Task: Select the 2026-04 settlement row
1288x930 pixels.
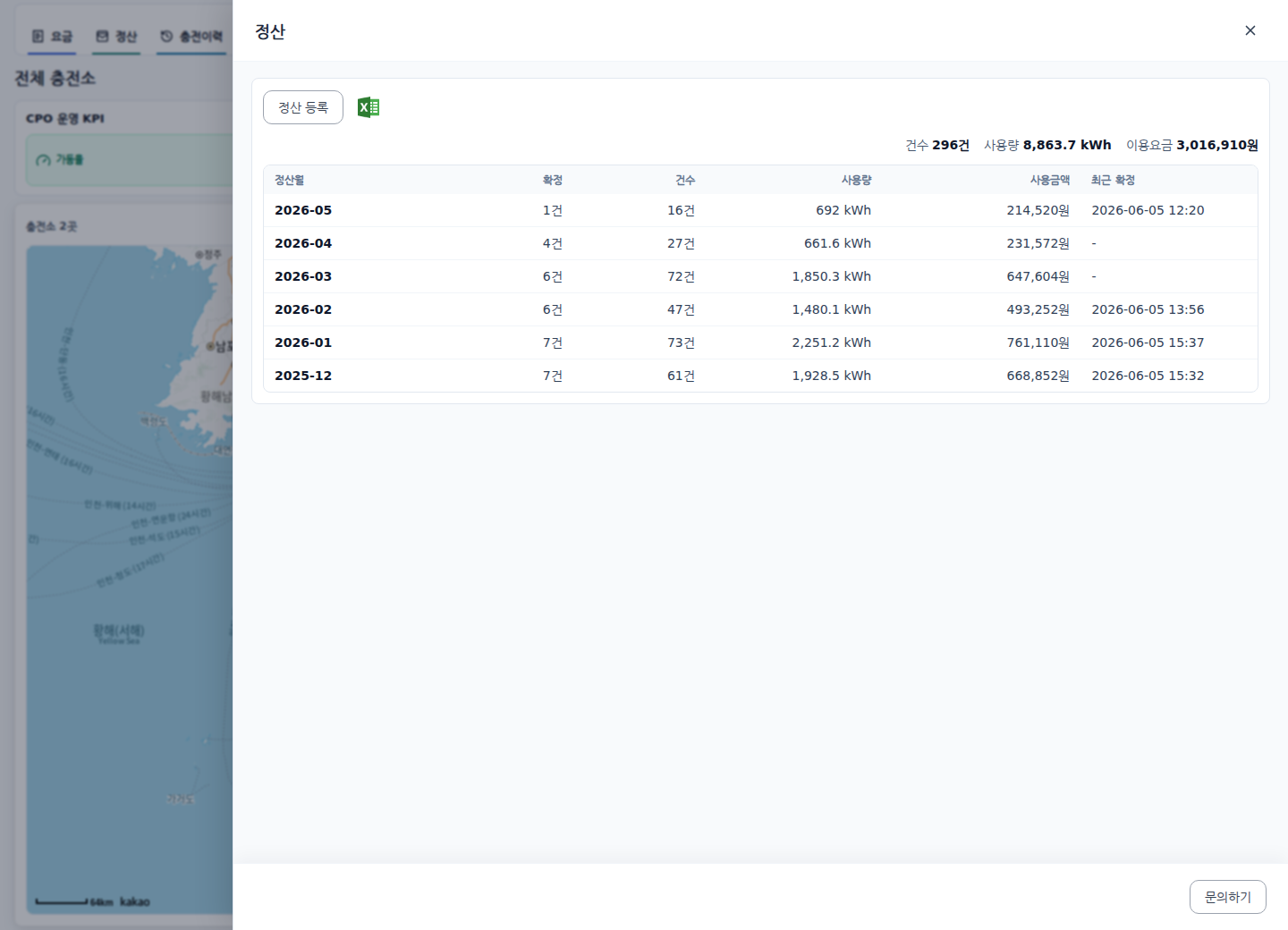Action: (760, 243)
